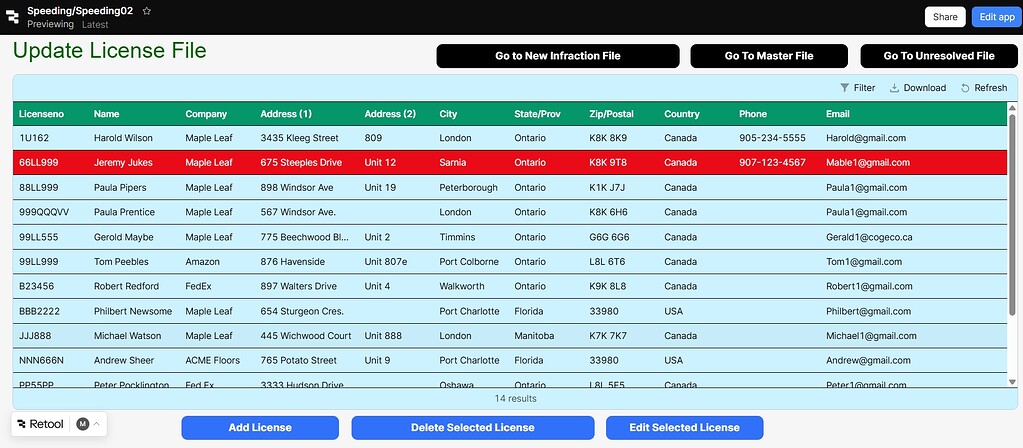Image resolution: width=1023 pixels, height=448 pixels.
Task: Sort by Company column header
Action: 206,114
